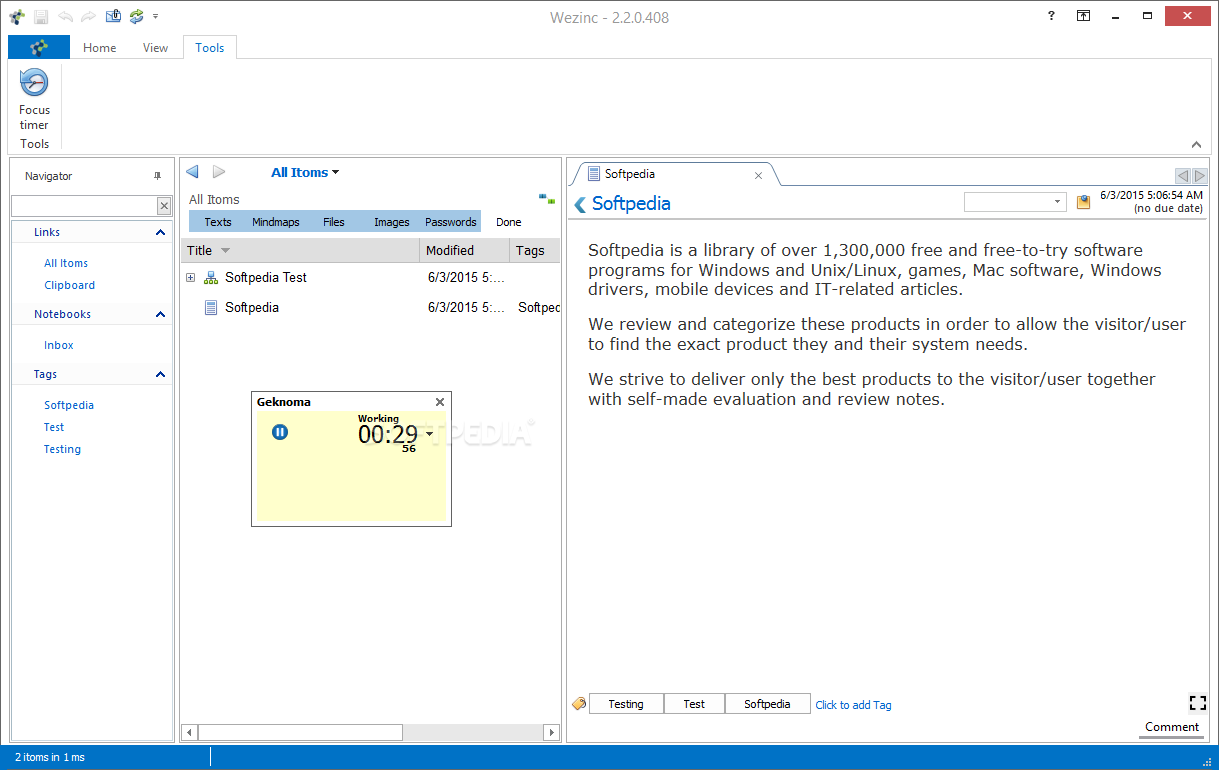Screen dimensions: 1219x770
Task: Sort by the Modified column header
Action: click(x=464, y=250)
